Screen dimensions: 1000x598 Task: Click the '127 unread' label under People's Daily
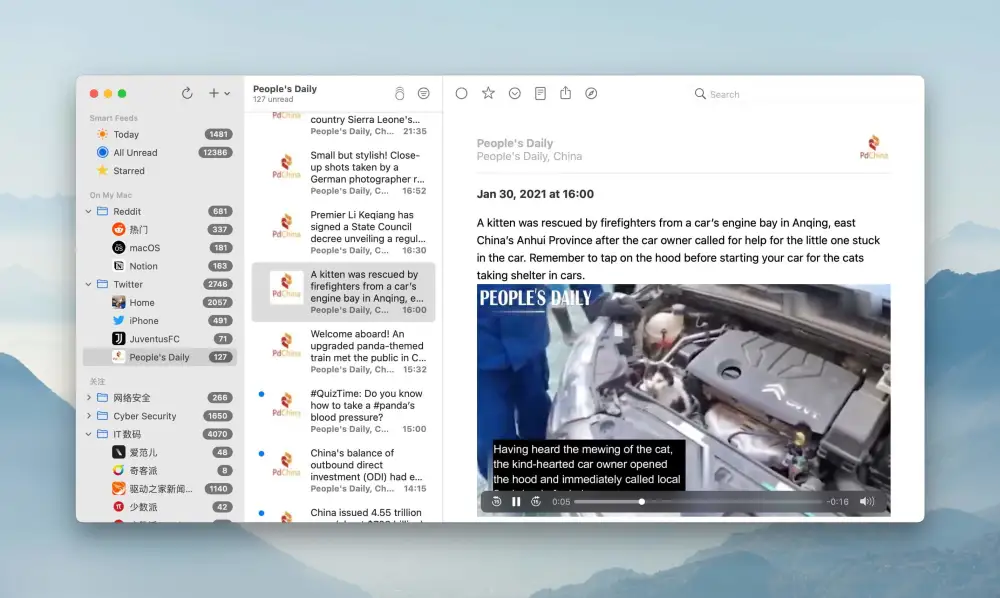coord(273,99)
